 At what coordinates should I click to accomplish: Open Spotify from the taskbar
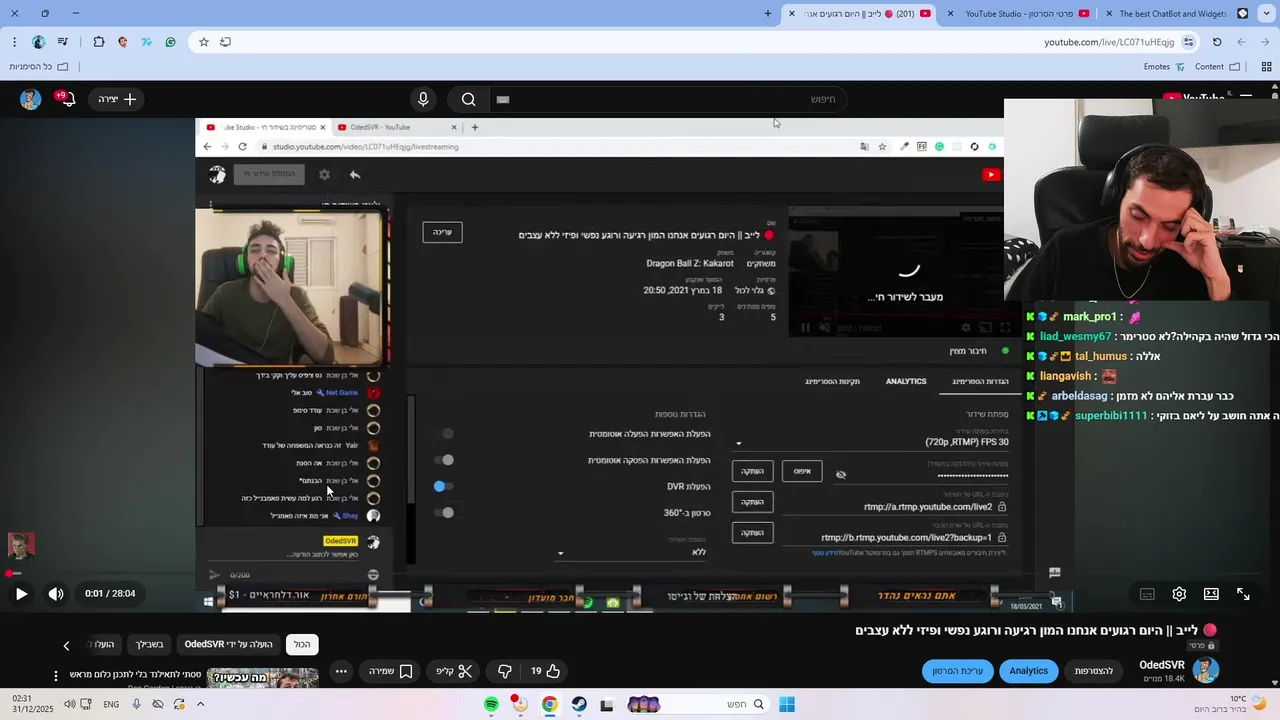coord(491,705)
